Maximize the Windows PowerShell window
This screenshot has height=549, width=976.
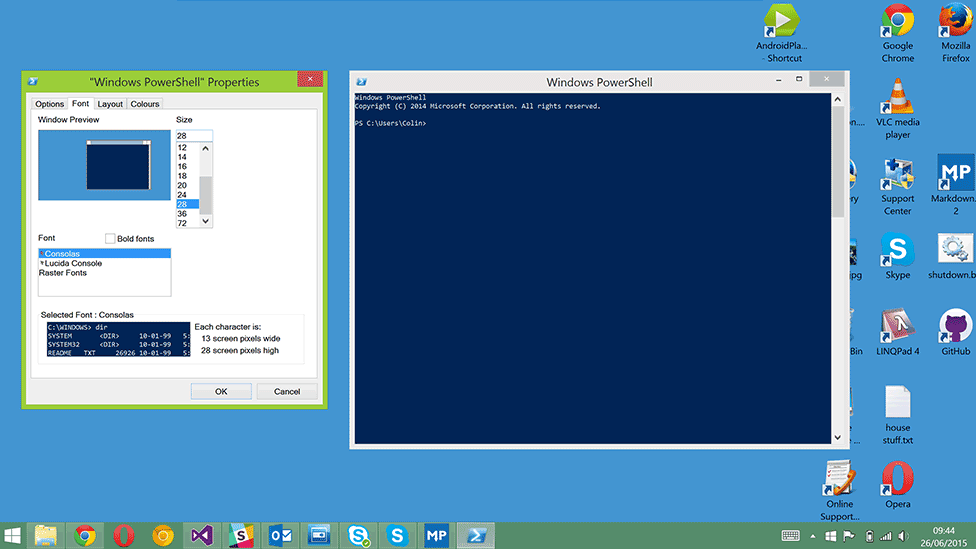(x=799, y=80)
